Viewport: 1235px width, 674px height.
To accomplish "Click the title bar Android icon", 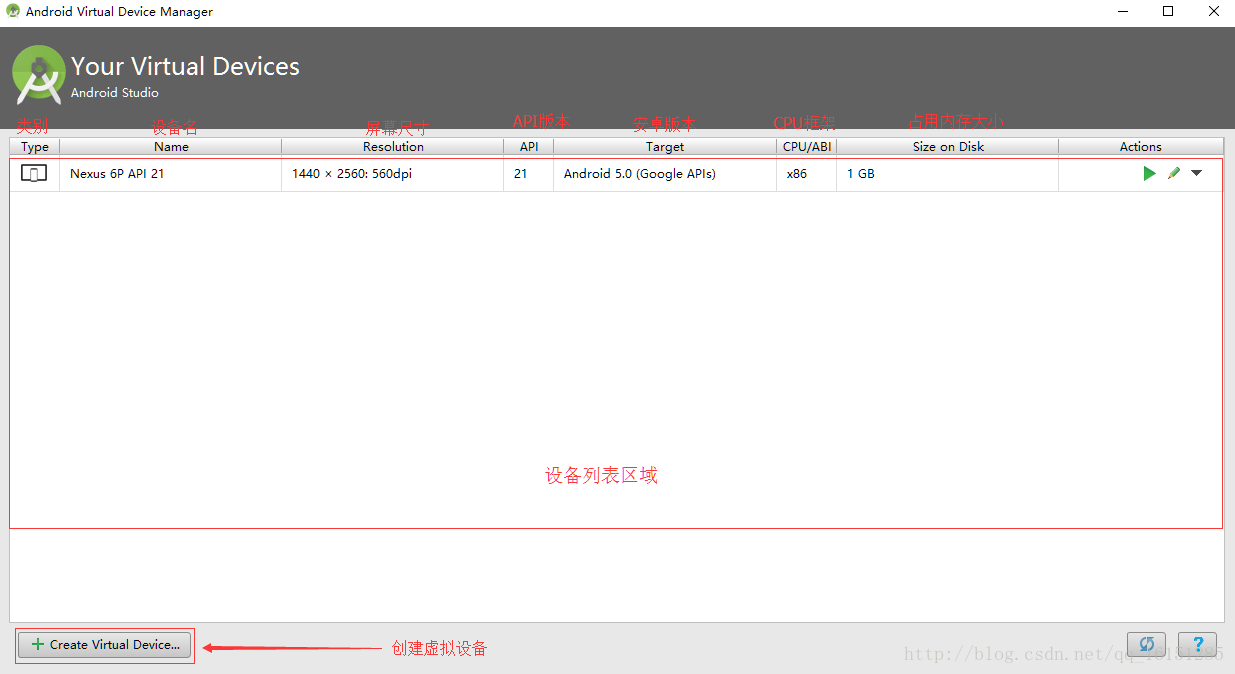I will [13, 12].
